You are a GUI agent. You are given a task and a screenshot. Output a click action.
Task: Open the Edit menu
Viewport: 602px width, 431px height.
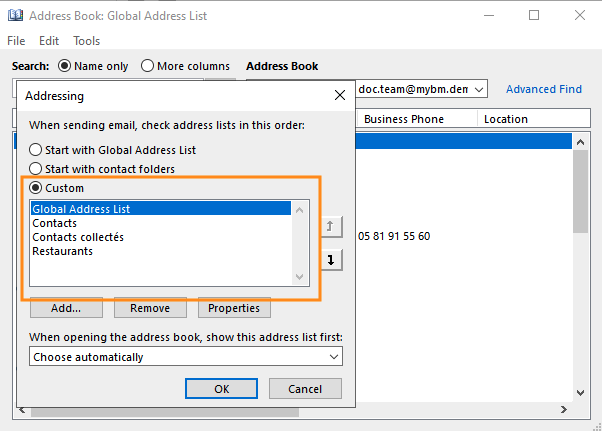point(49,41)
